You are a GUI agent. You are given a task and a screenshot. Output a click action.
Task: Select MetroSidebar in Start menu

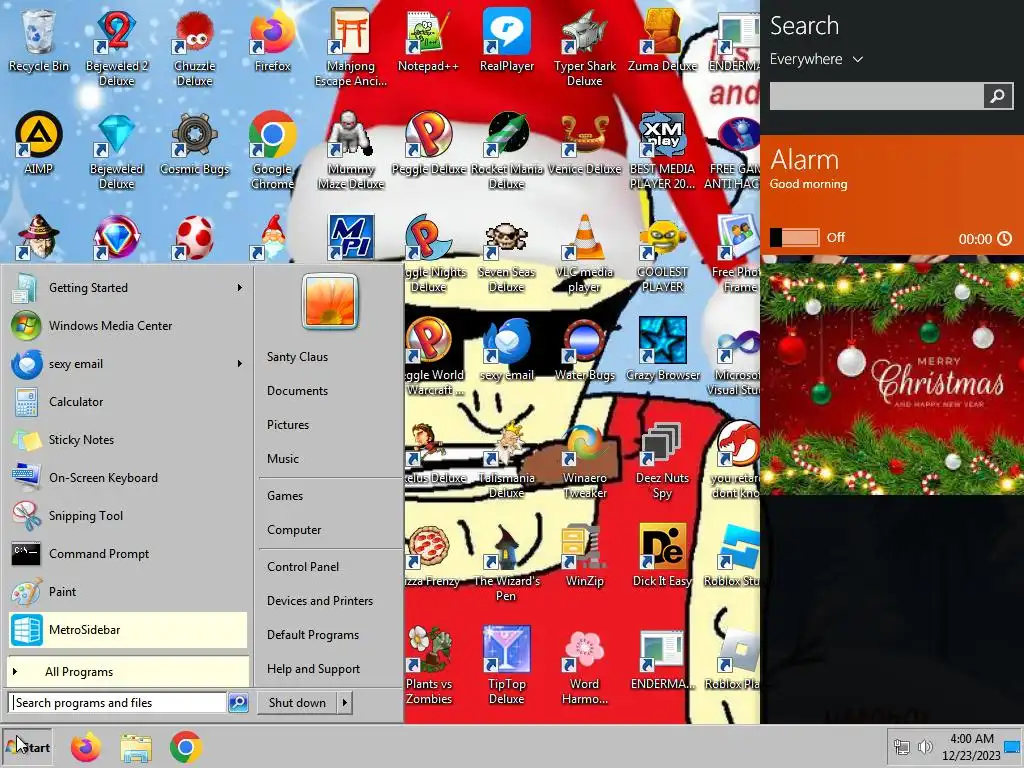pos(128,630)
